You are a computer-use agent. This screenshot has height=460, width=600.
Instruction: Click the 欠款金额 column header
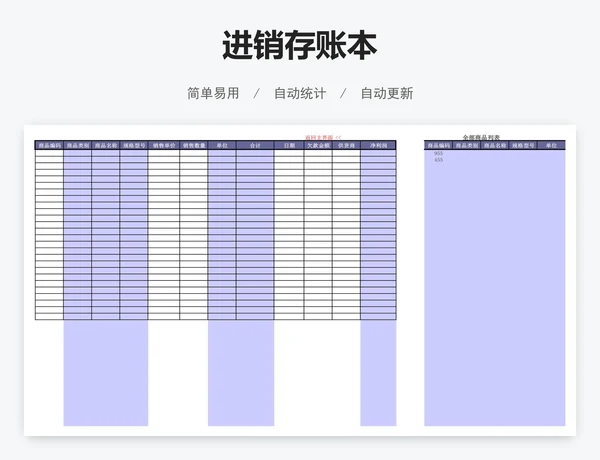pos(318,145)
